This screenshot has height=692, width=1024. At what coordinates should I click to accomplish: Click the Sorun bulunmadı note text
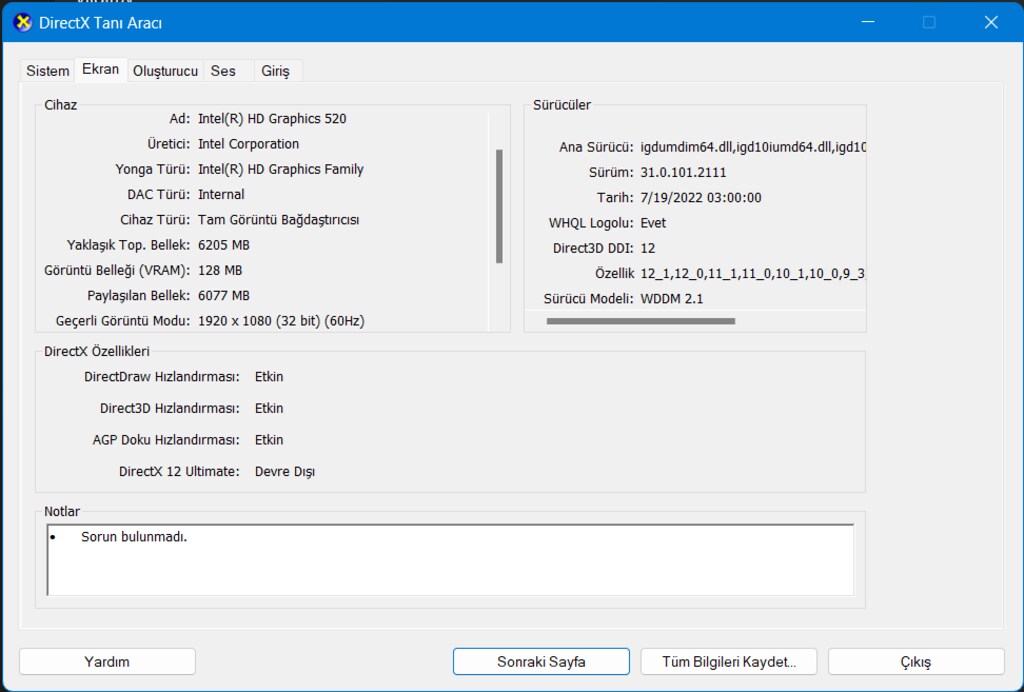click(x=134, y=537)
